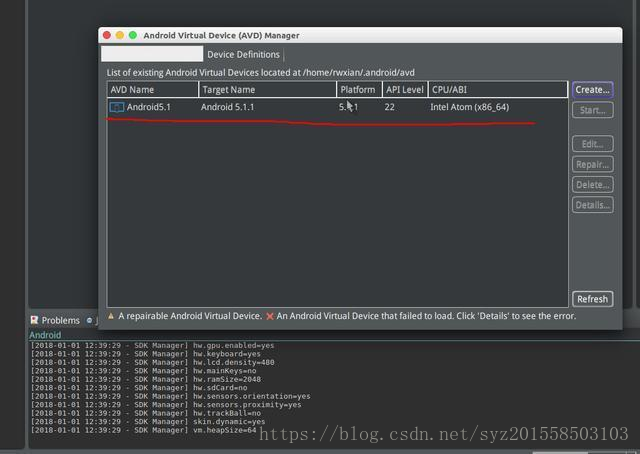The image size is (640, 454).
Task: Click console line hw.sensors.orientation=yes
Action: pos(171,396)
